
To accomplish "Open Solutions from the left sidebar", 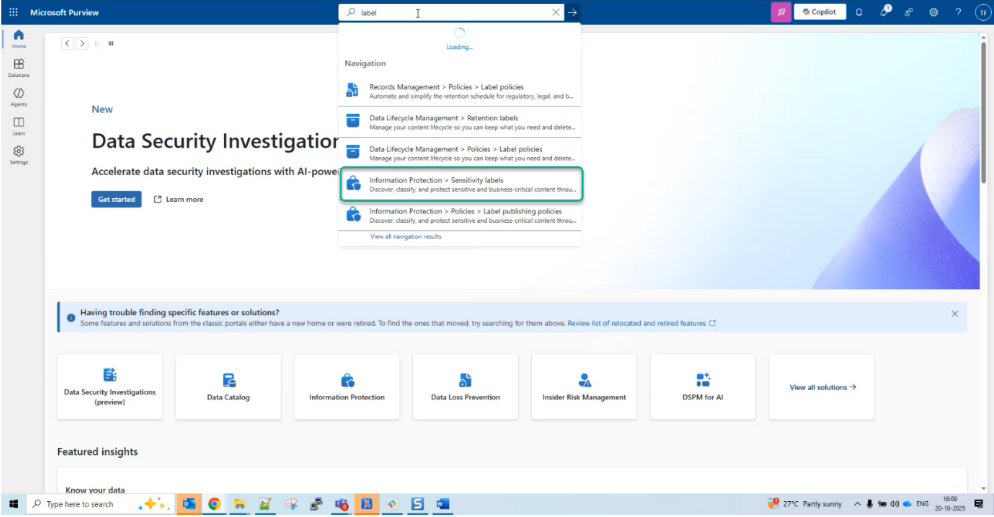I will 19,67.
